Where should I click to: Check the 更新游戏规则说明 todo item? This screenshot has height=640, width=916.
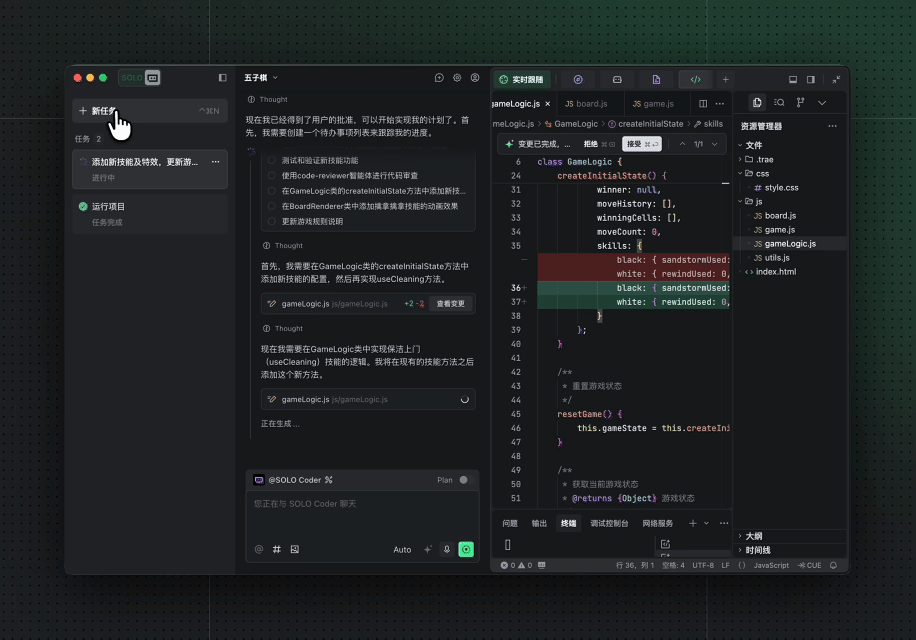tap(271, 221)
